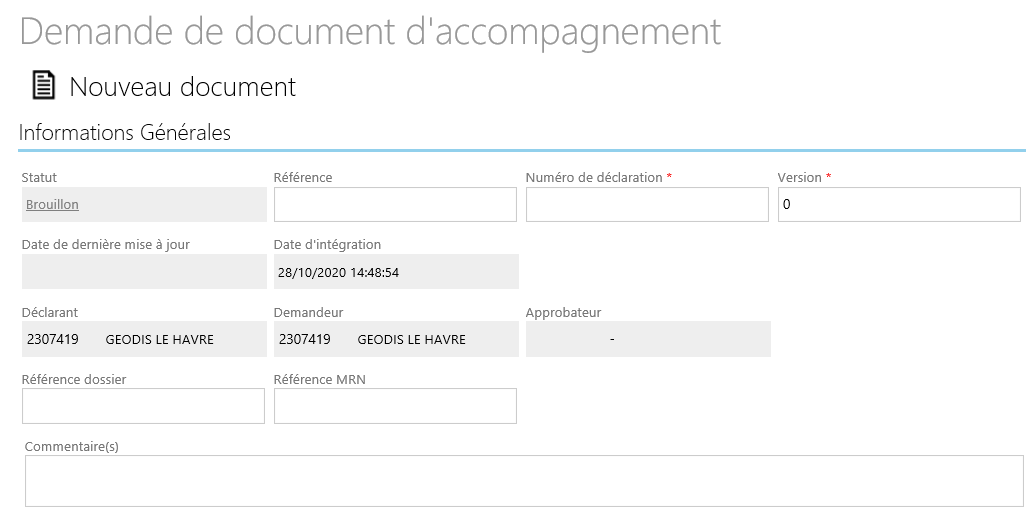Click the Nouveau document heading text

pos(182,87)
